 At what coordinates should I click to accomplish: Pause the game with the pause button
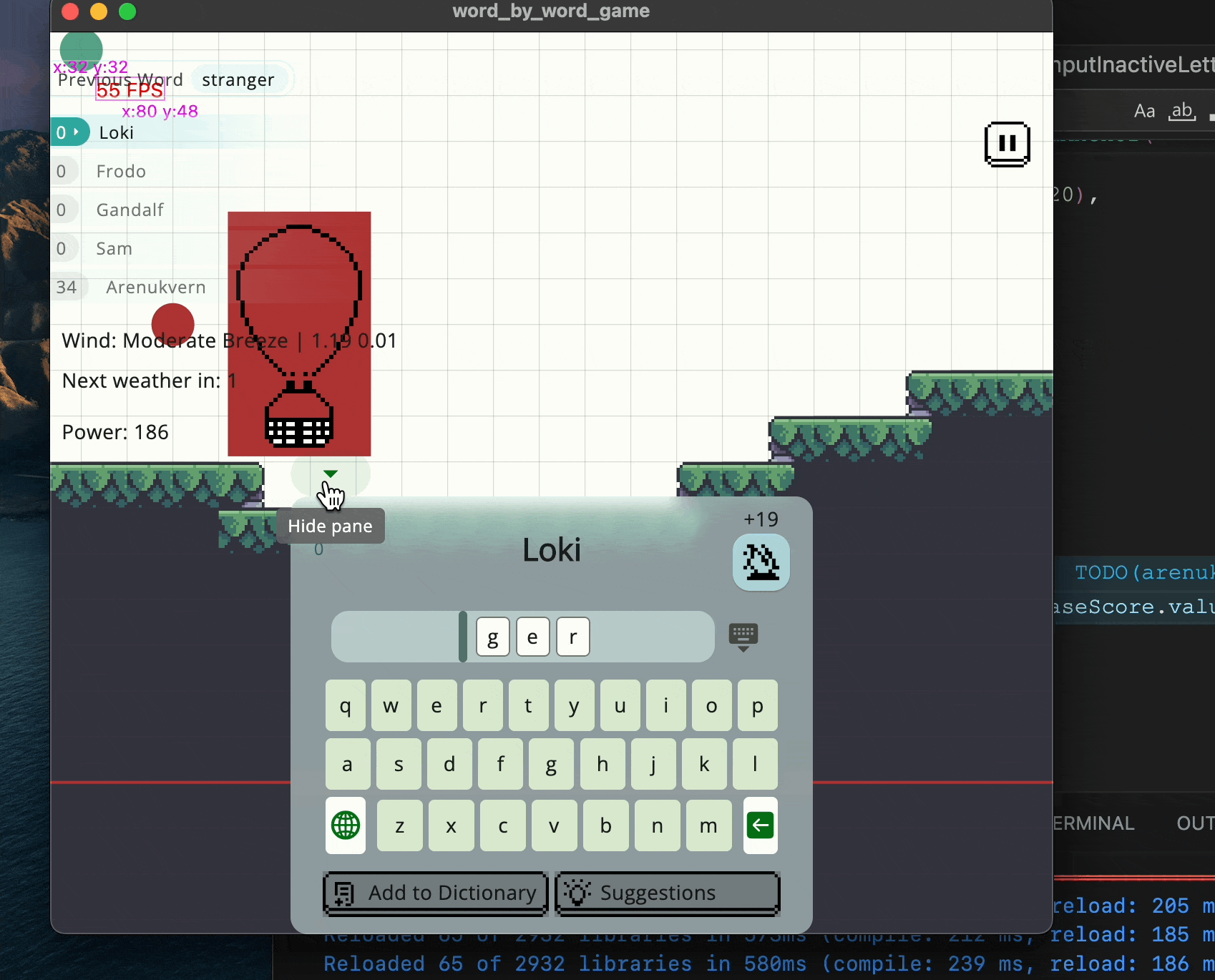pos(1007,144)
